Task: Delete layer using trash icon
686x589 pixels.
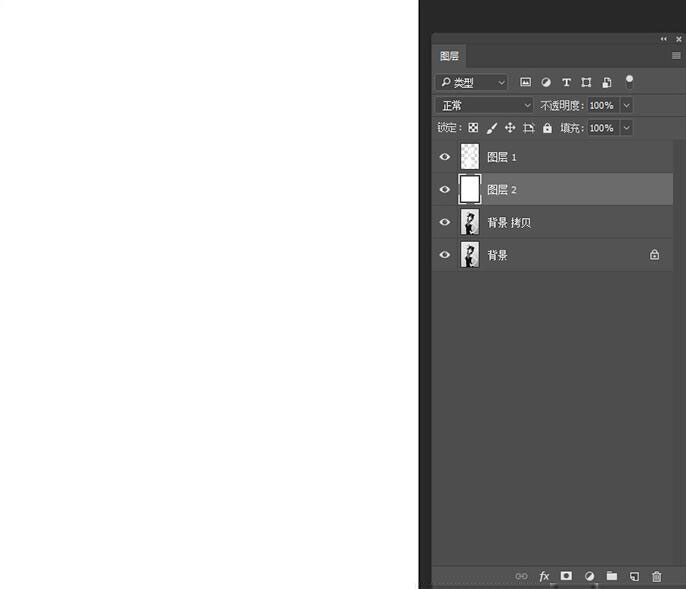Action: (x=656, y=576)
